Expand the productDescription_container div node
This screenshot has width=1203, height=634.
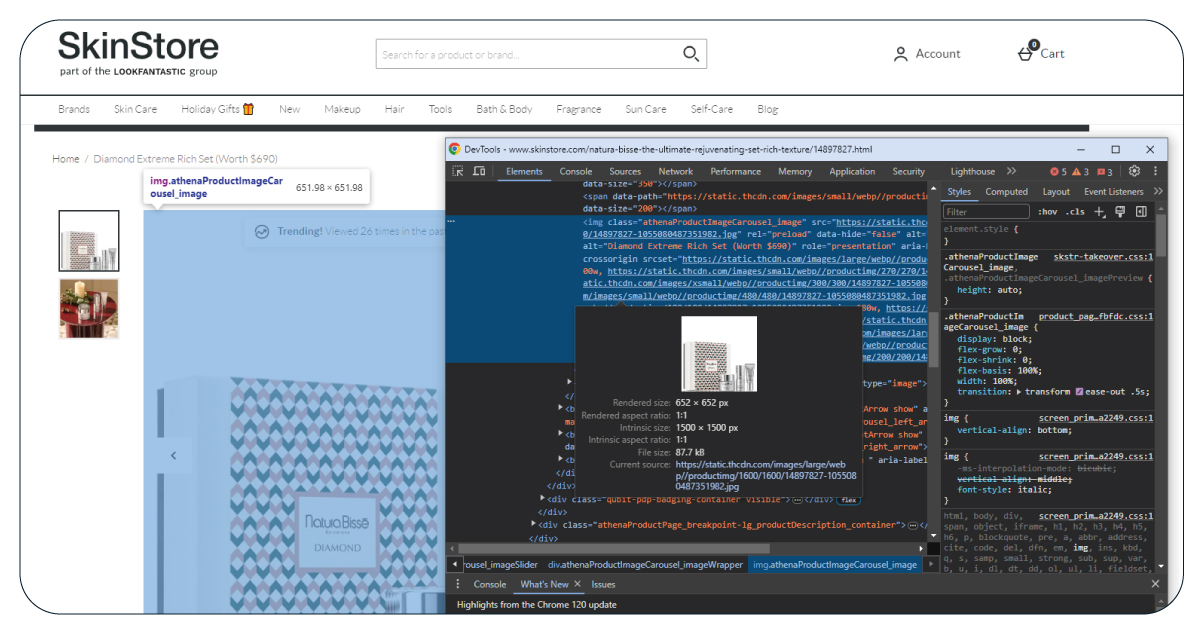point(534,524)
